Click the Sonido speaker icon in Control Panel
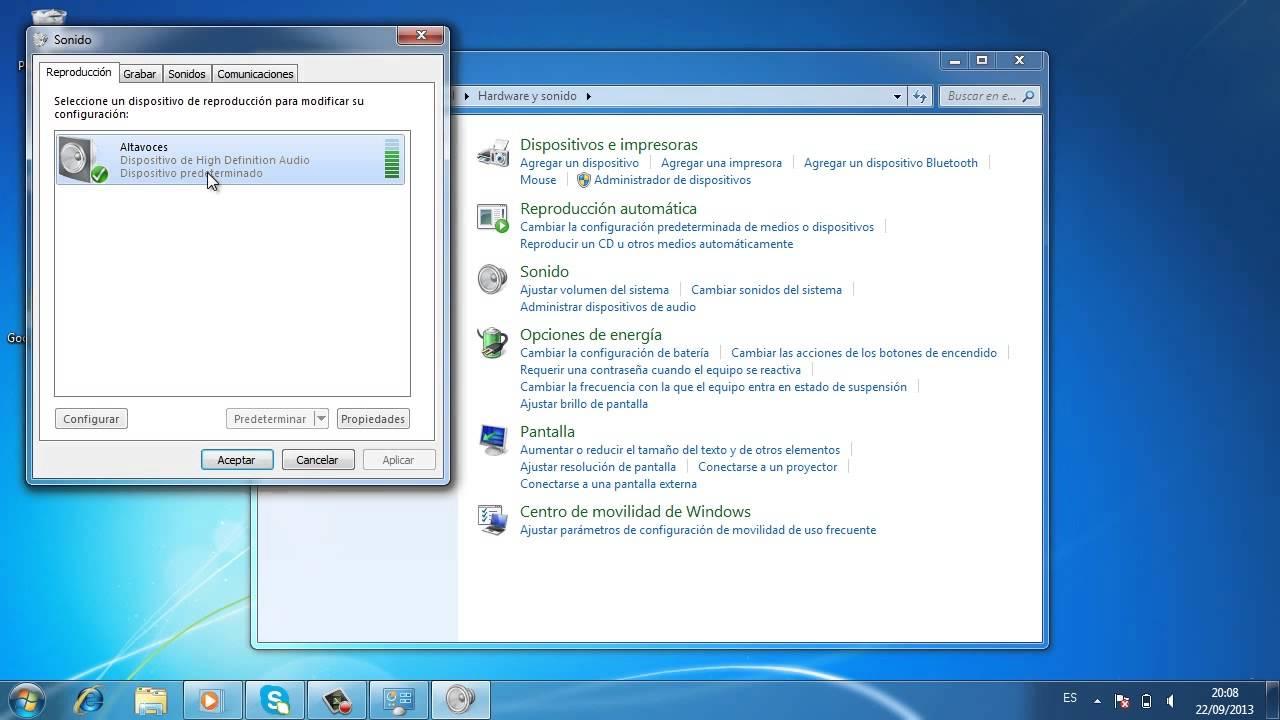The height and width of the screenshot is (720, 1280). pyautogui.click(x=492, y=280)
